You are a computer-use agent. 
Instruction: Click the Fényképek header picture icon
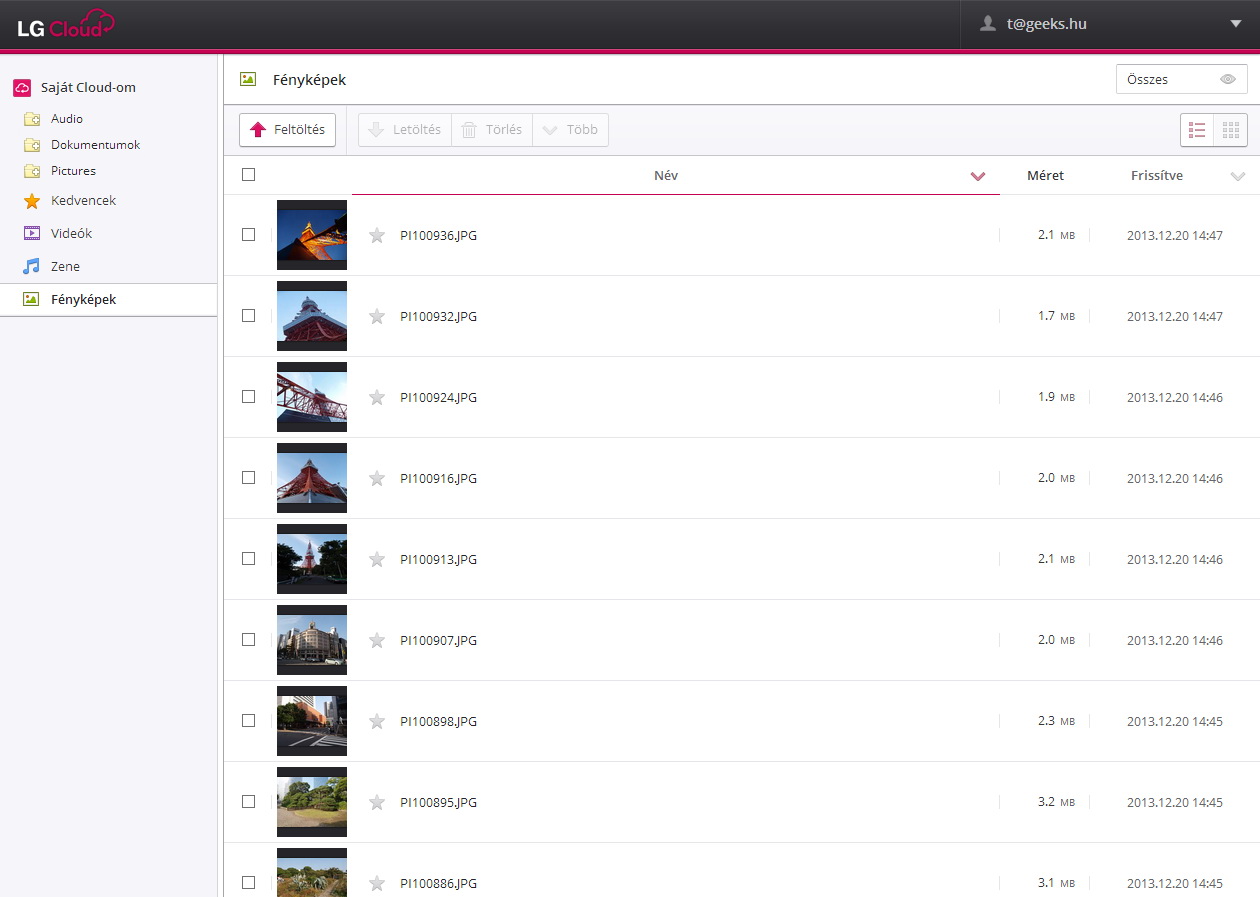coord(248,79)
